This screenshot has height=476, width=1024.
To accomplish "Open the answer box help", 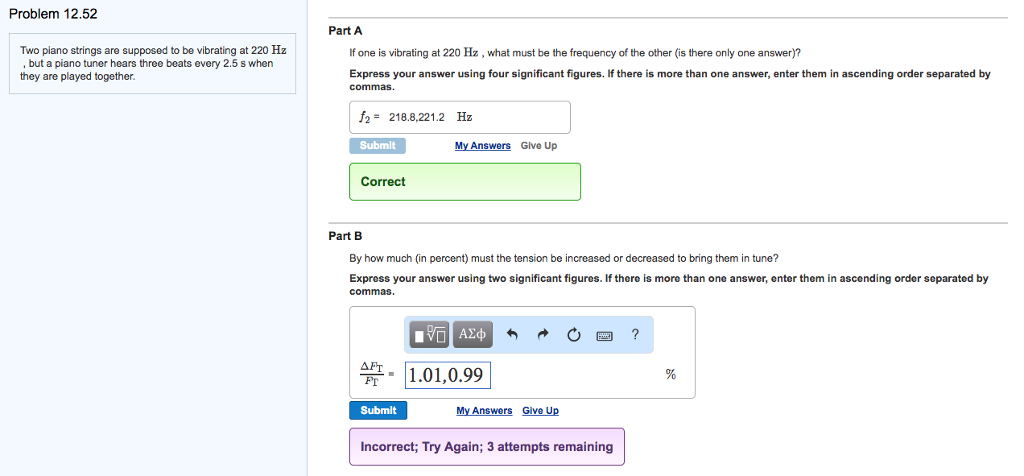I will click(x=635, y=335).
